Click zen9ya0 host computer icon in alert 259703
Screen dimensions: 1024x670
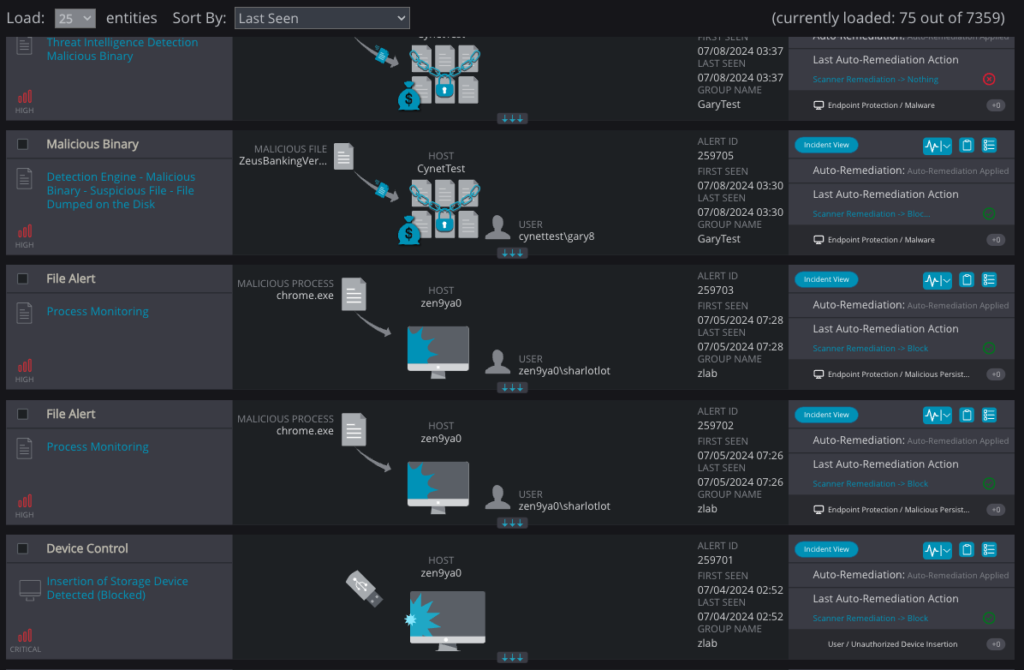coord(438,352)
